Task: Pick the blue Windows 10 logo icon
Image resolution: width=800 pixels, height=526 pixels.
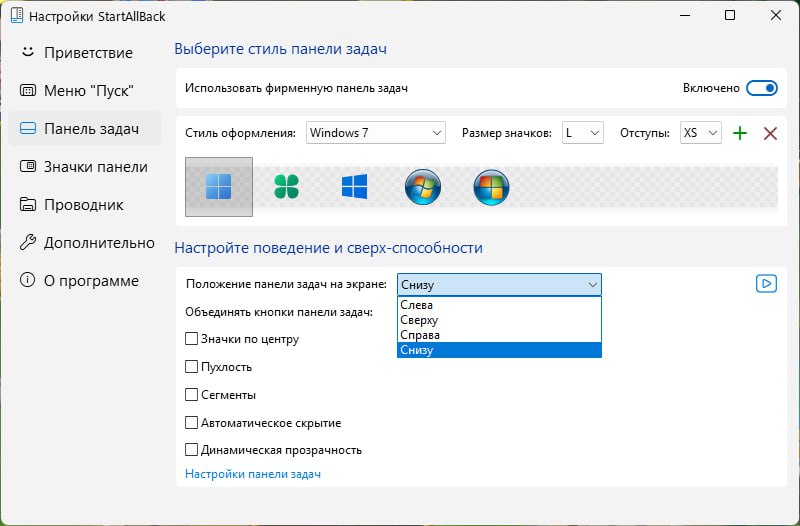Action: coord(354,187)
